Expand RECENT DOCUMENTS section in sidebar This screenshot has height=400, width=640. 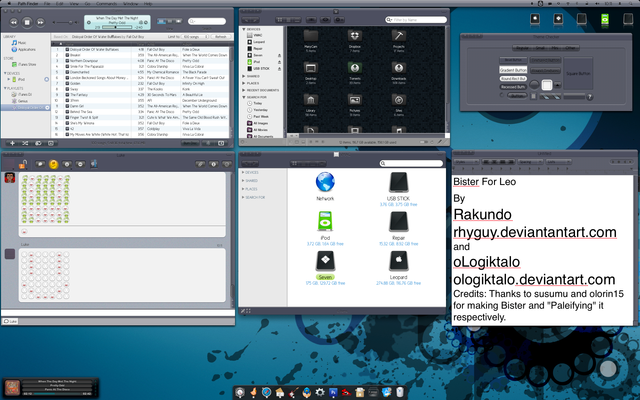(244, 90)
